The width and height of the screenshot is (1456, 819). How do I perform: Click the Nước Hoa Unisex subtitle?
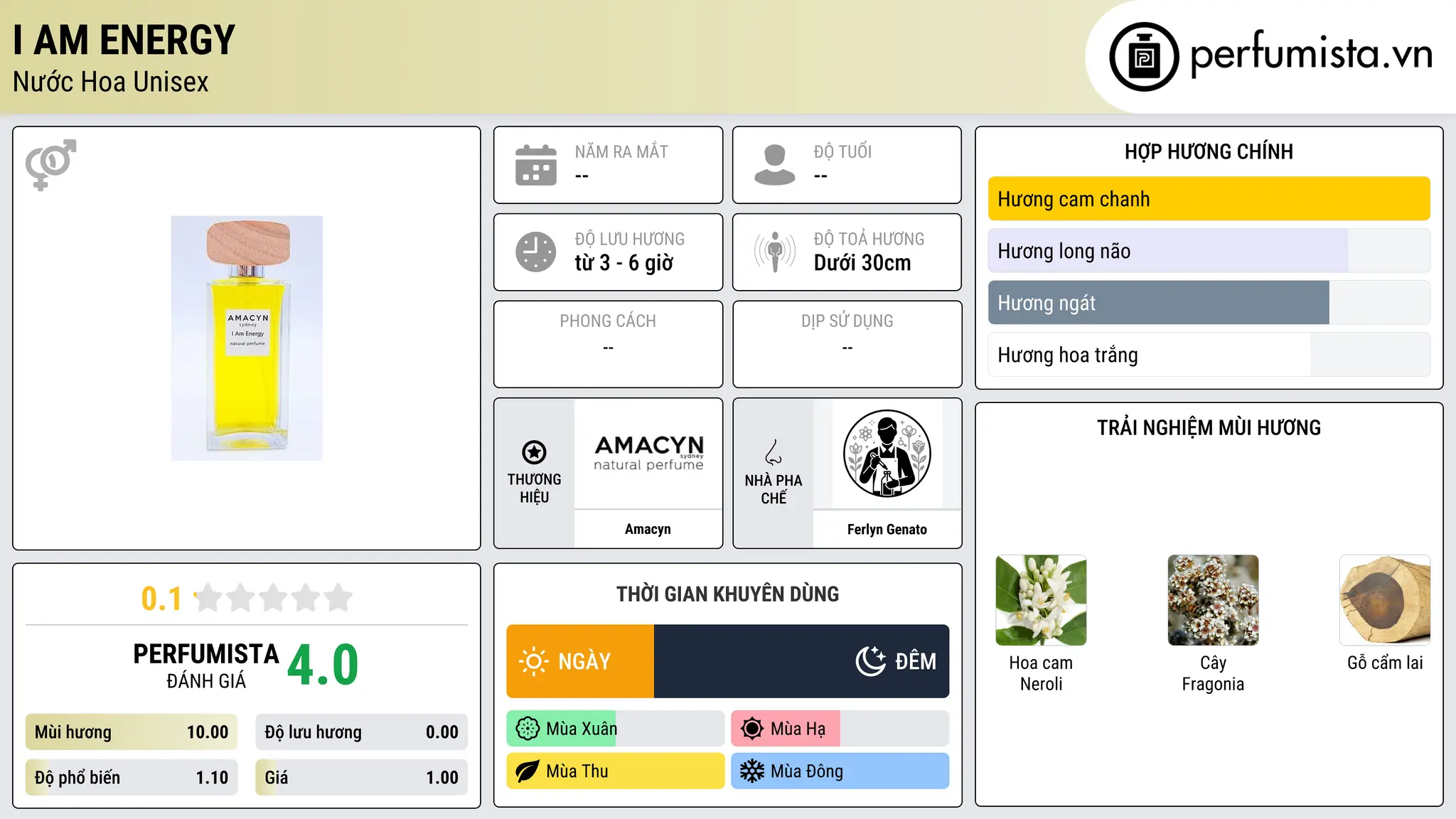(111, 82)
